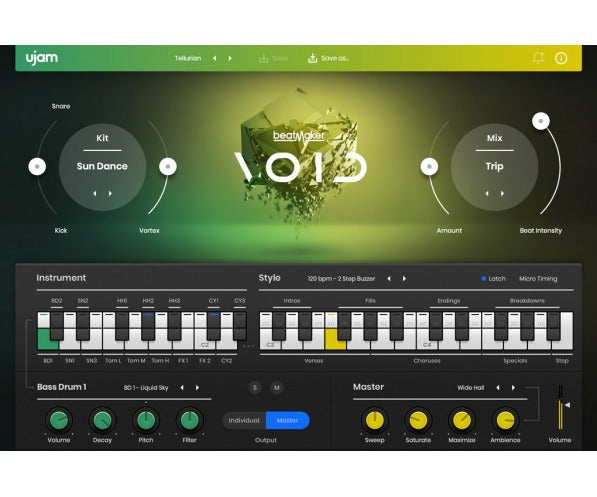Select the CY1 black key

214,326
